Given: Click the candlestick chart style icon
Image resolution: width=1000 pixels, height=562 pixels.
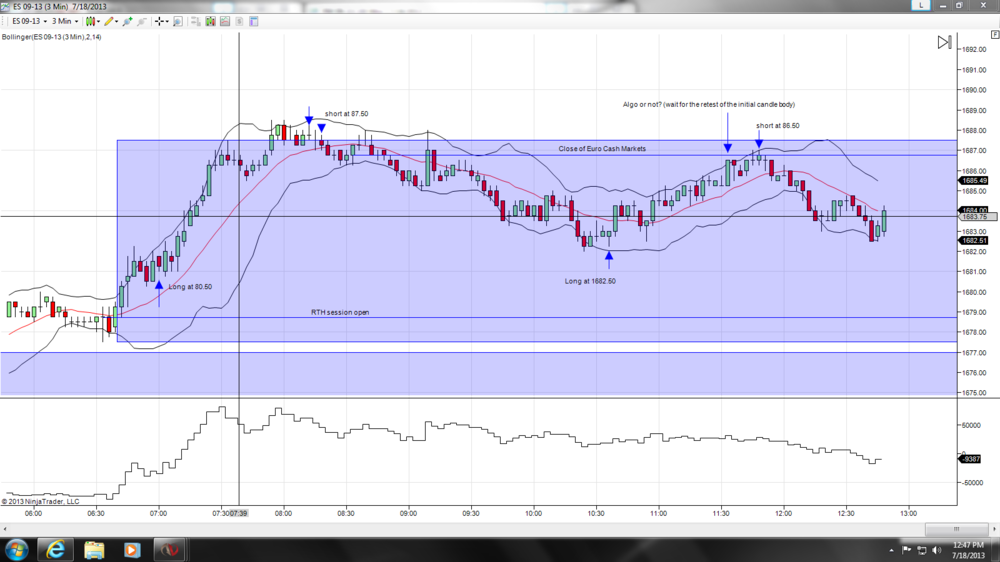Looking at the screenshot, I should pos(90,21).
